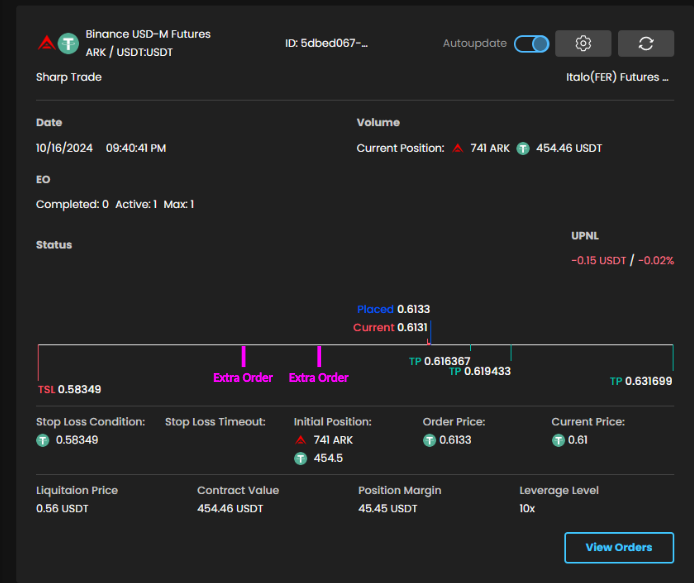Click Tether icon beside Current Price 0.61
694x583 pixels.
click(558, 440)
